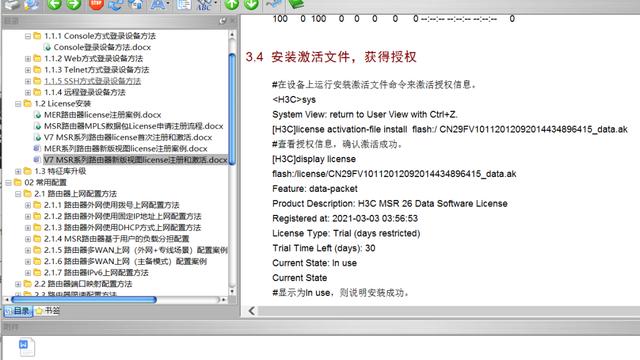Open the Word attachment file icon
640x360 pixels.
[x=27, y=347]
